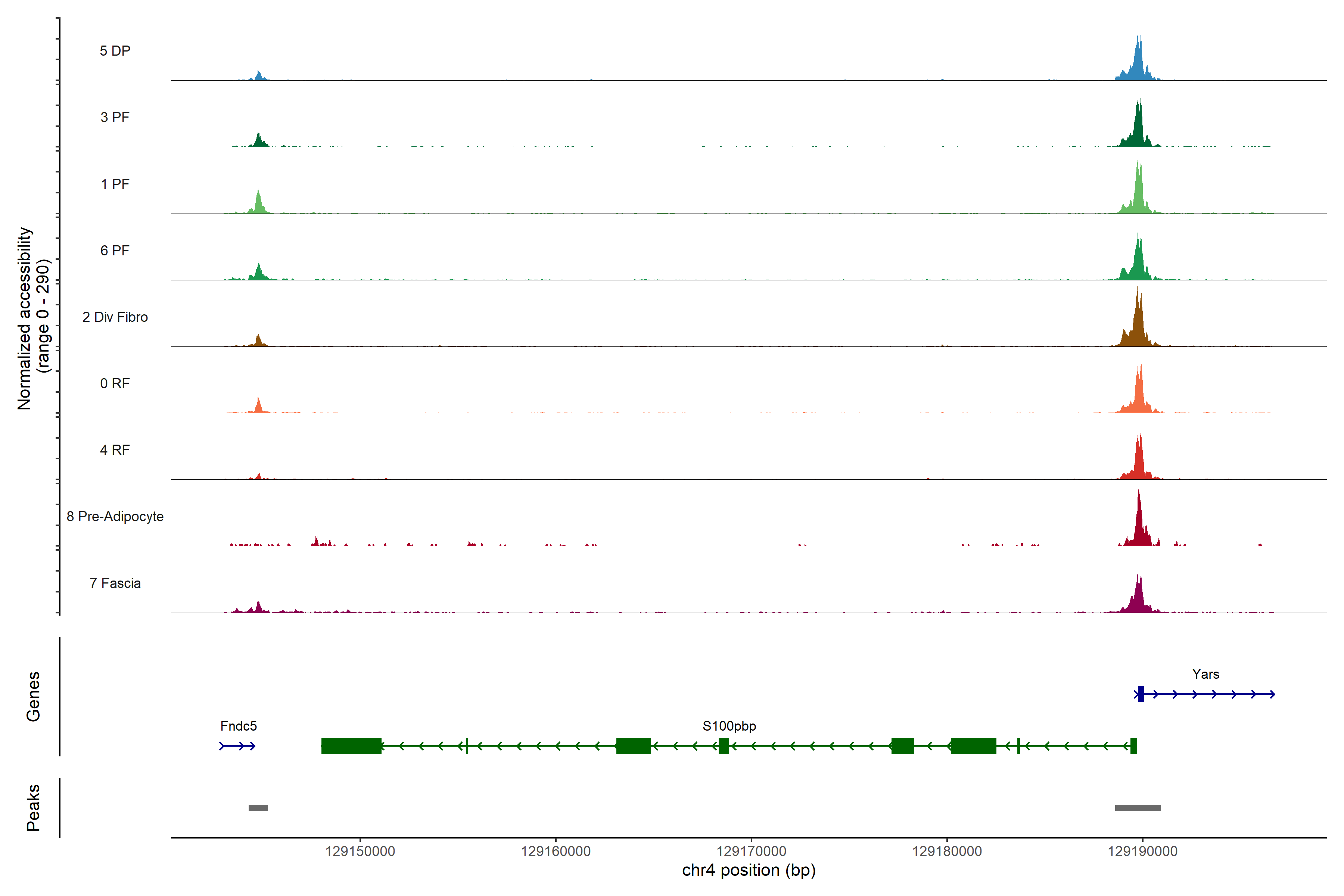This screenshot has height=896, width=1344.
Task: Click the S100pbp gene label
Action: [729, 726]
